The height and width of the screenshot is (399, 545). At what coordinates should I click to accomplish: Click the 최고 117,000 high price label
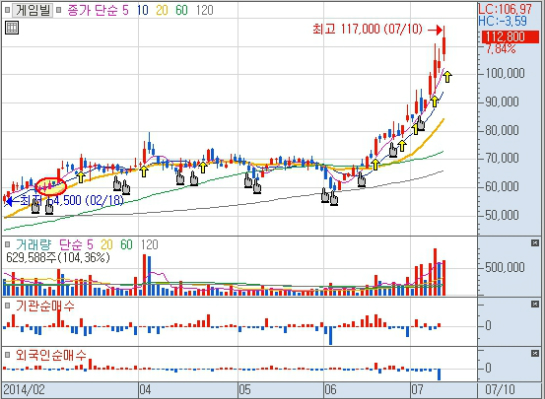367,29
